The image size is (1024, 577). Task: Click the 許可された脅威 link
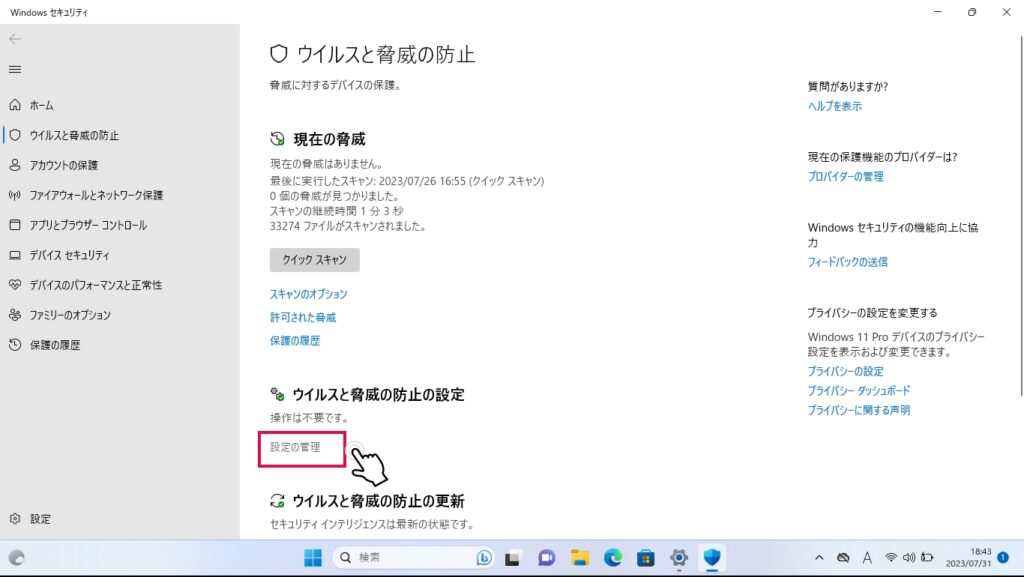point(302,317)
